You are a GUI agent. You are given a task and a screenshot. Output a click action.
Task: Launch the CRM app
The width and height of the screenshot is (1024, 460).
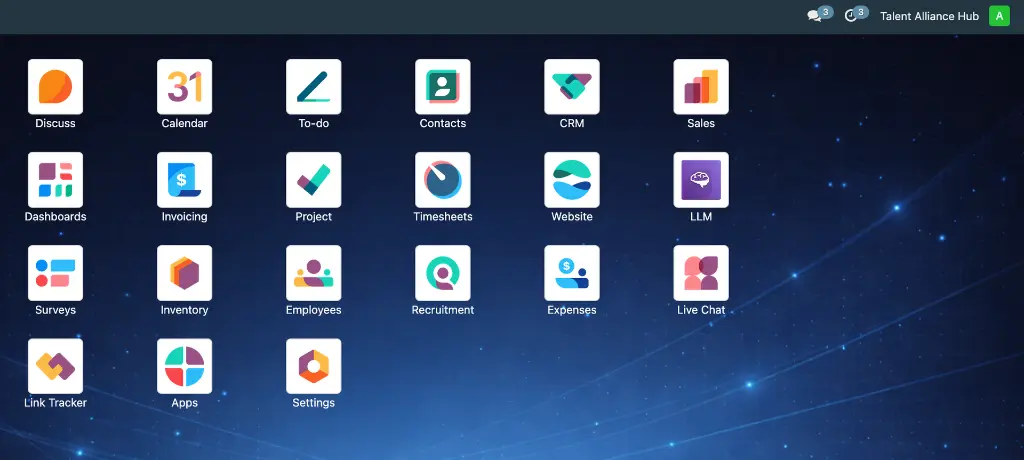(x=571, y=87)
